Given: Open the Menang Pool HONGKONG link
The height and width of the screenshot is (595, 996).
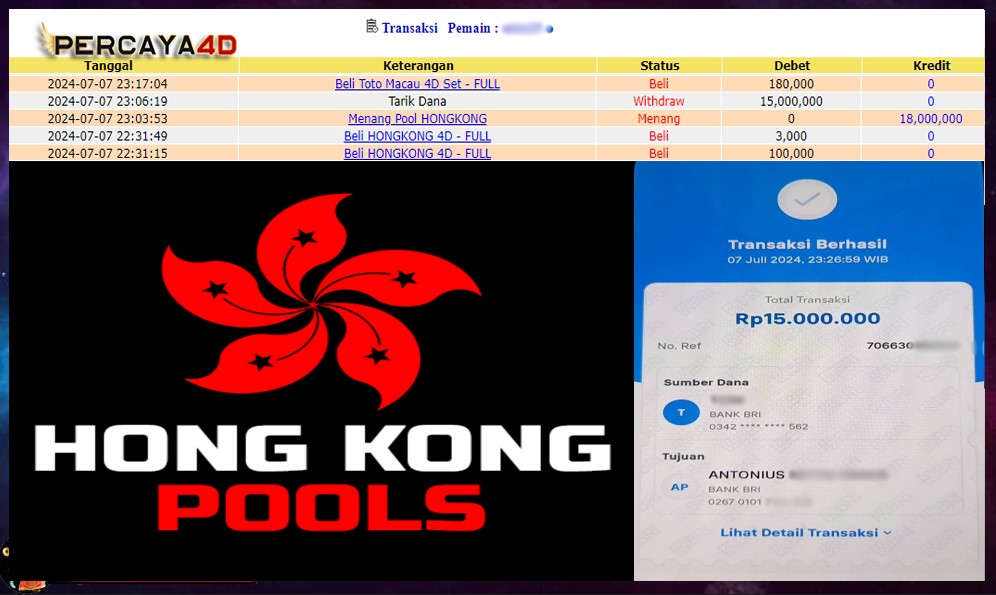Looking at the screenshot, I should pos(417,119).
